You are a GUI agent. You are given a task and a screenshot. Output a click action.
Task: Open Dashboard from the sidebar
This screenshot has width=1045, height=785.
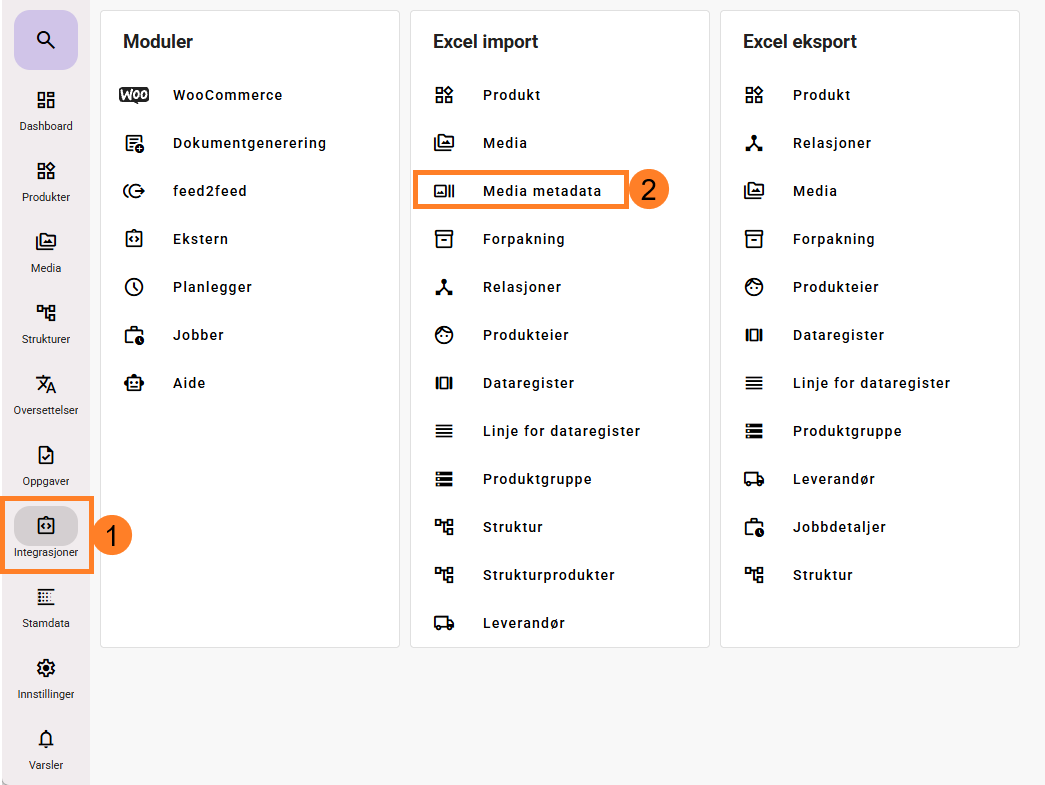pyautogui.click(x=46, y=110)
